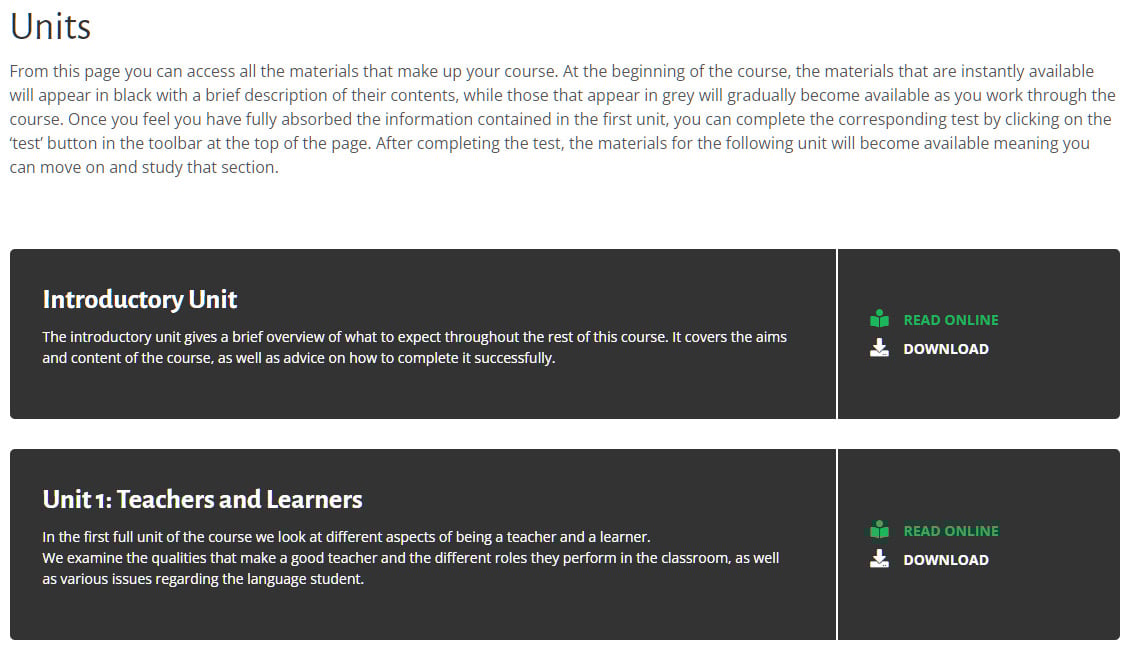Click the Introductory Unit card's action panel

tap(979, 334)
